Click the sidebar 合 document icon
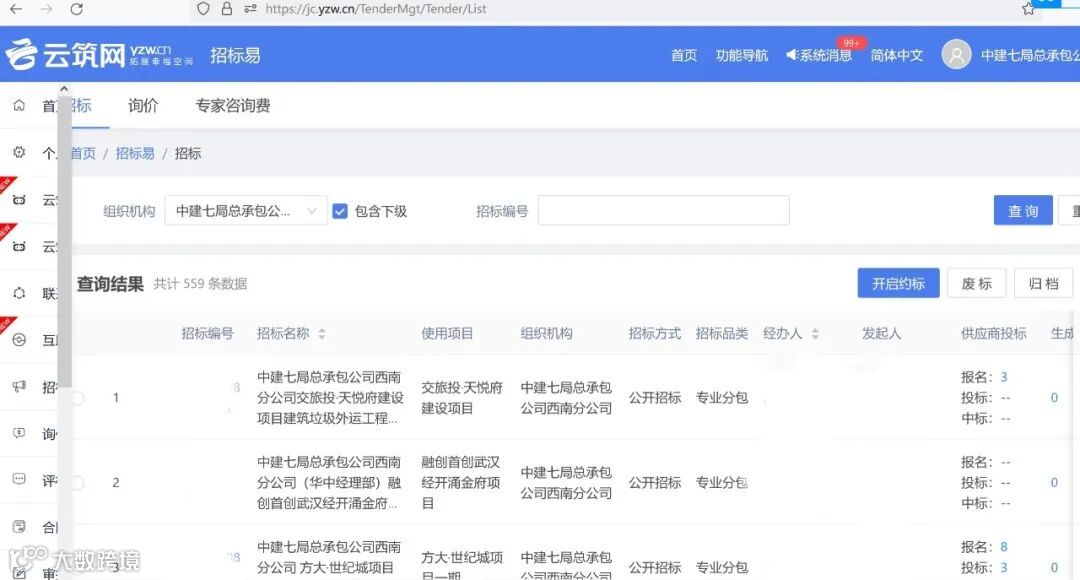Image resolution: width=1080 pixels, height=580 pixels. (x=19, y=527)
